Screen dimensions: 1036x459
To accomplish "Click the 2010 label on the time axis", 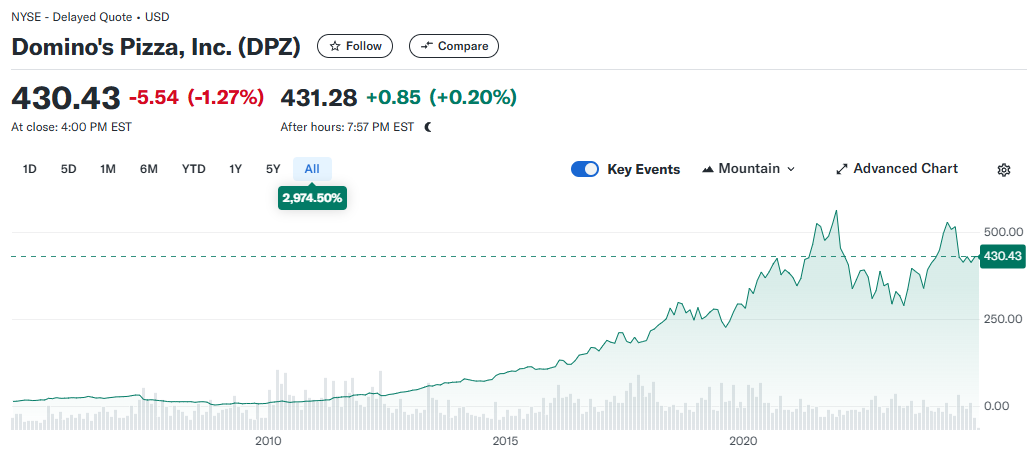I will [268, 441].
